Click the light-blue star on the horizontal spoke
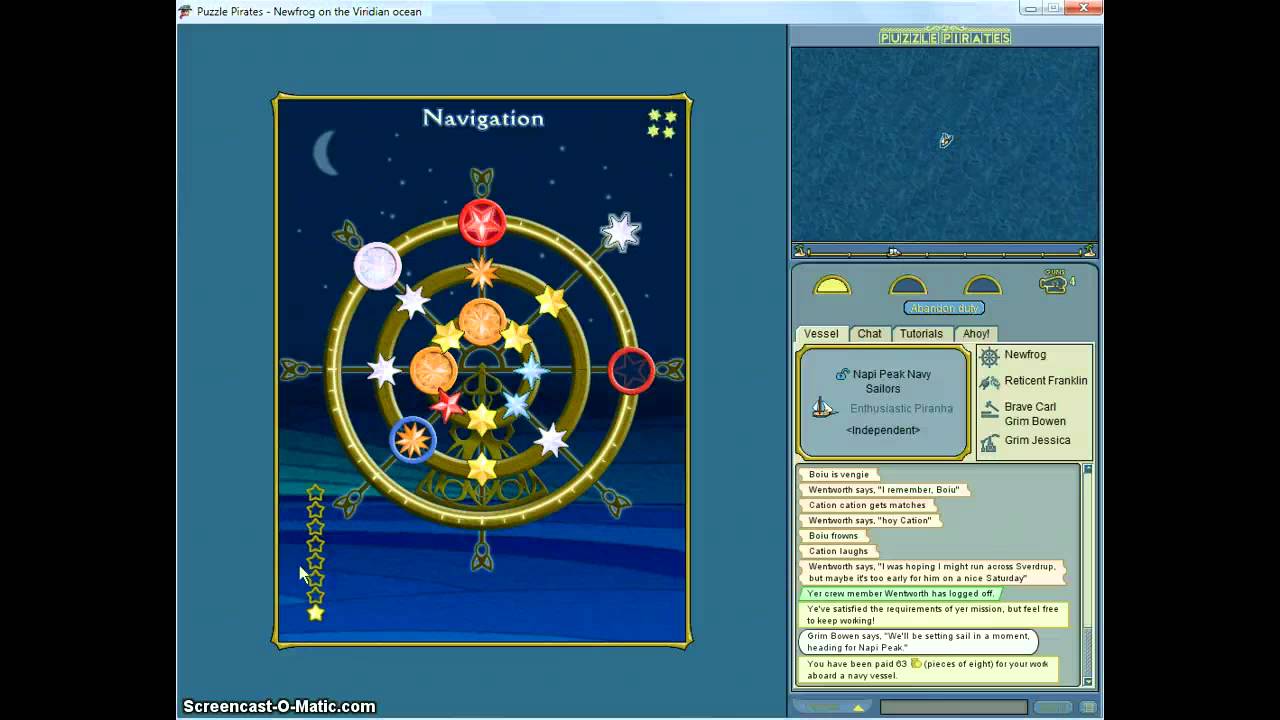This screenshot has height=720, width=1280. [x=530, y=370]
